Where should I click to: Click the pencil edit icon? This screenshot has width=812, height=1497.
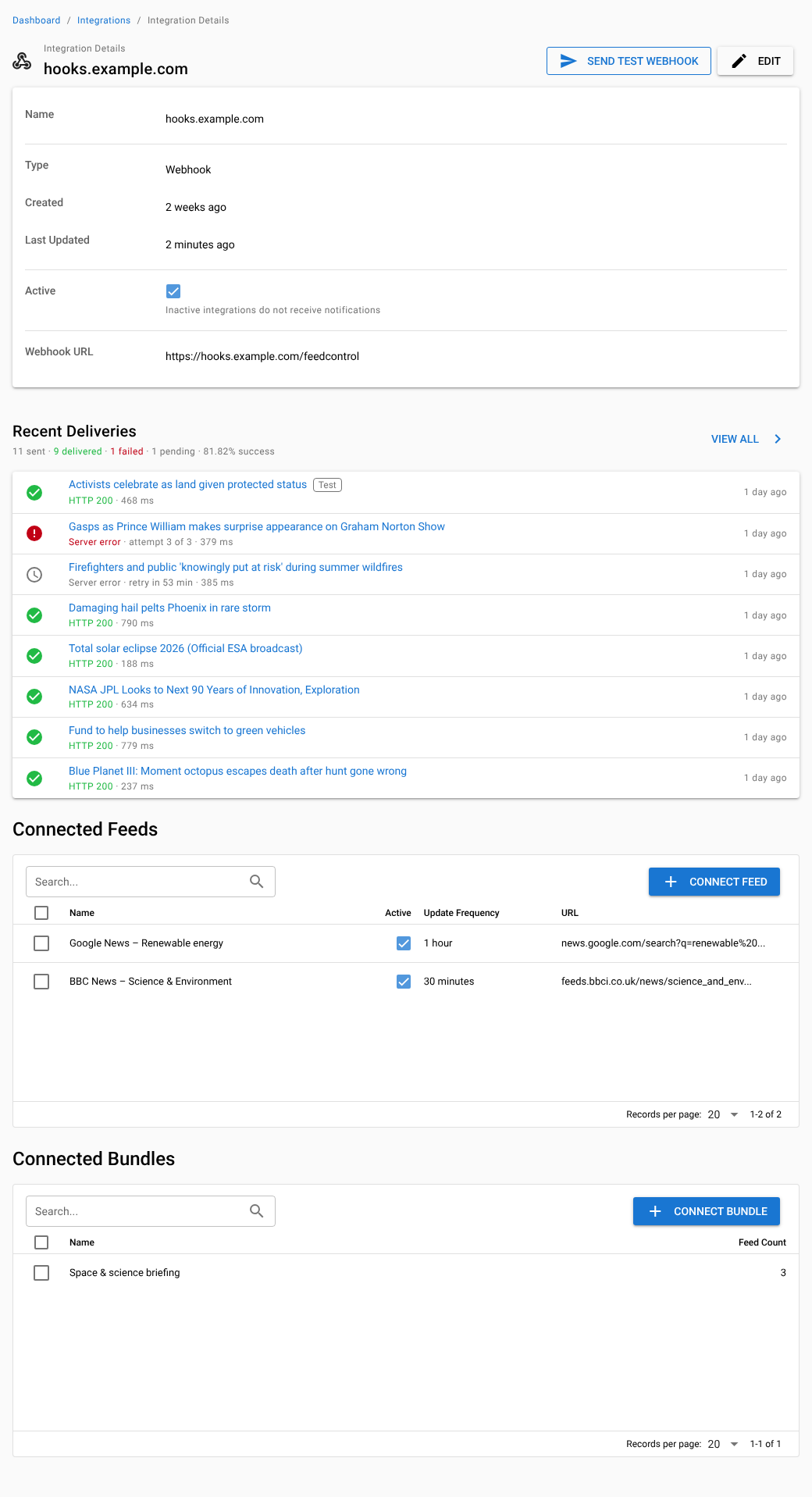(x=739, y=61)
